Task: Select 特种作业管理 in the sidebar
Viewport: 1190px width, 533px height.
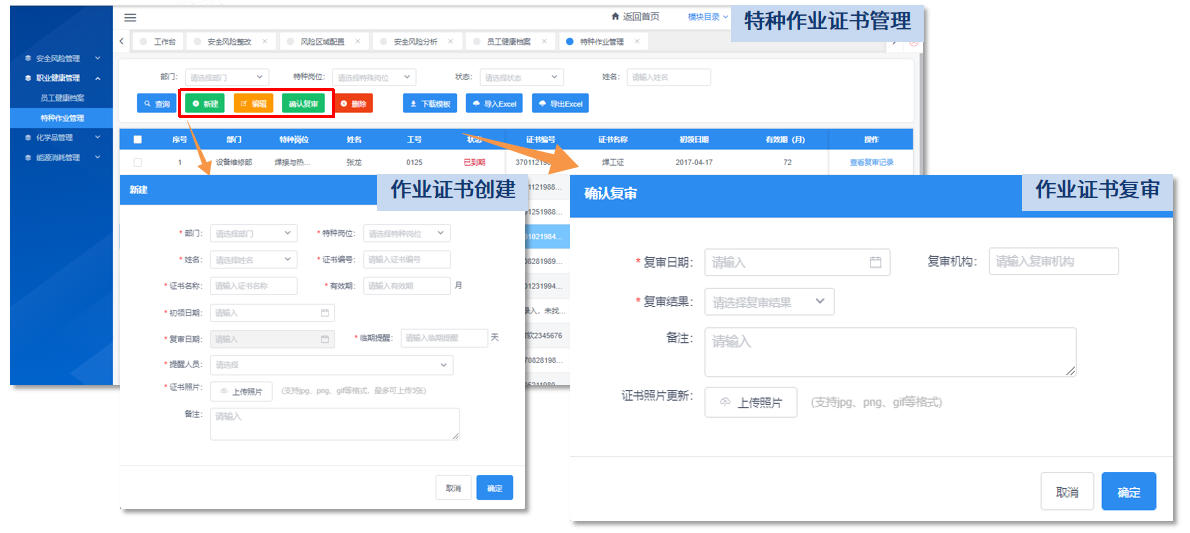Action: 62,118
